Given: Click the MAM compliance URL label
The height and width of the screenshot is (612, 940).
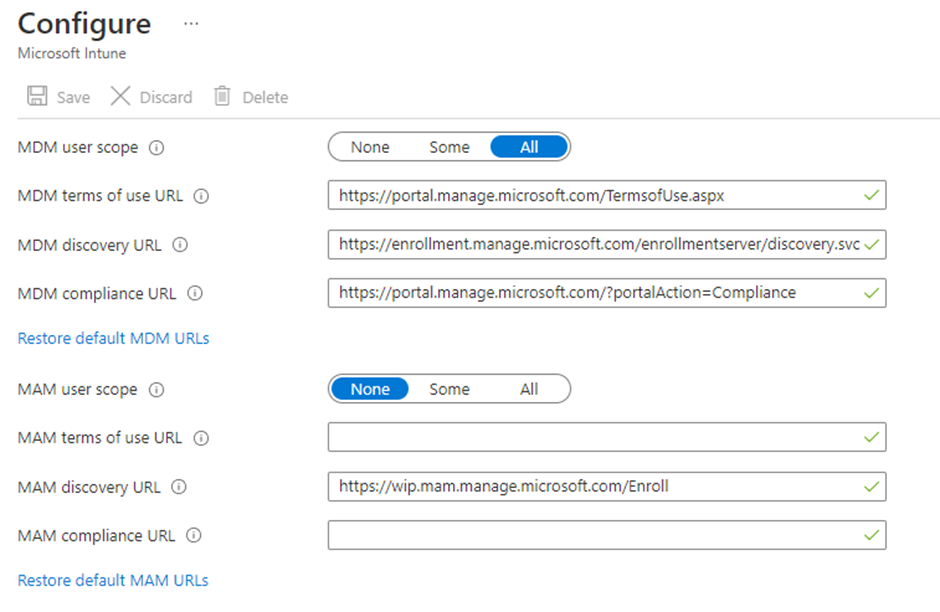Looking at the screenshot, I should click(97, 535).
